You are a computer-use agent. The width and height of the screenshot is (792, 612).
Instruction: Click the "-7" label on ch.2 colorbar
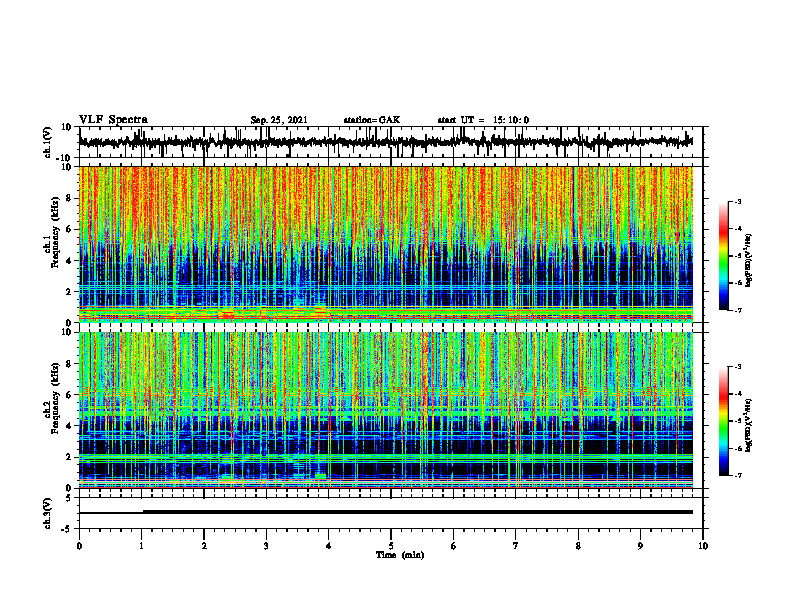click(x=737, y=475)
